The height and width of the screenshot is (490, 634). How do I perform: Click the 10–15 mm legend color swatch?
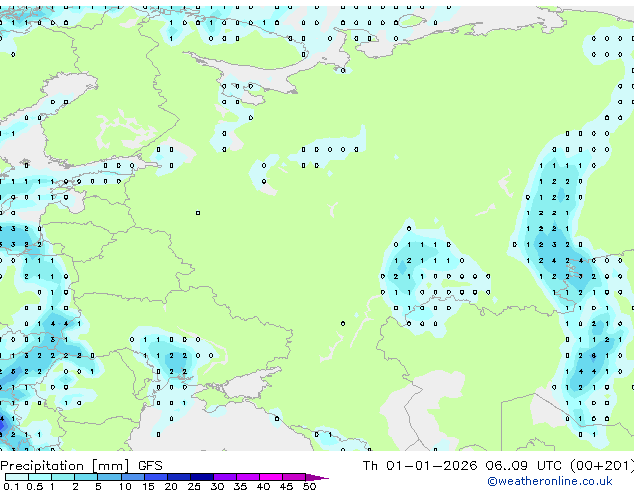tap(133, 477)
